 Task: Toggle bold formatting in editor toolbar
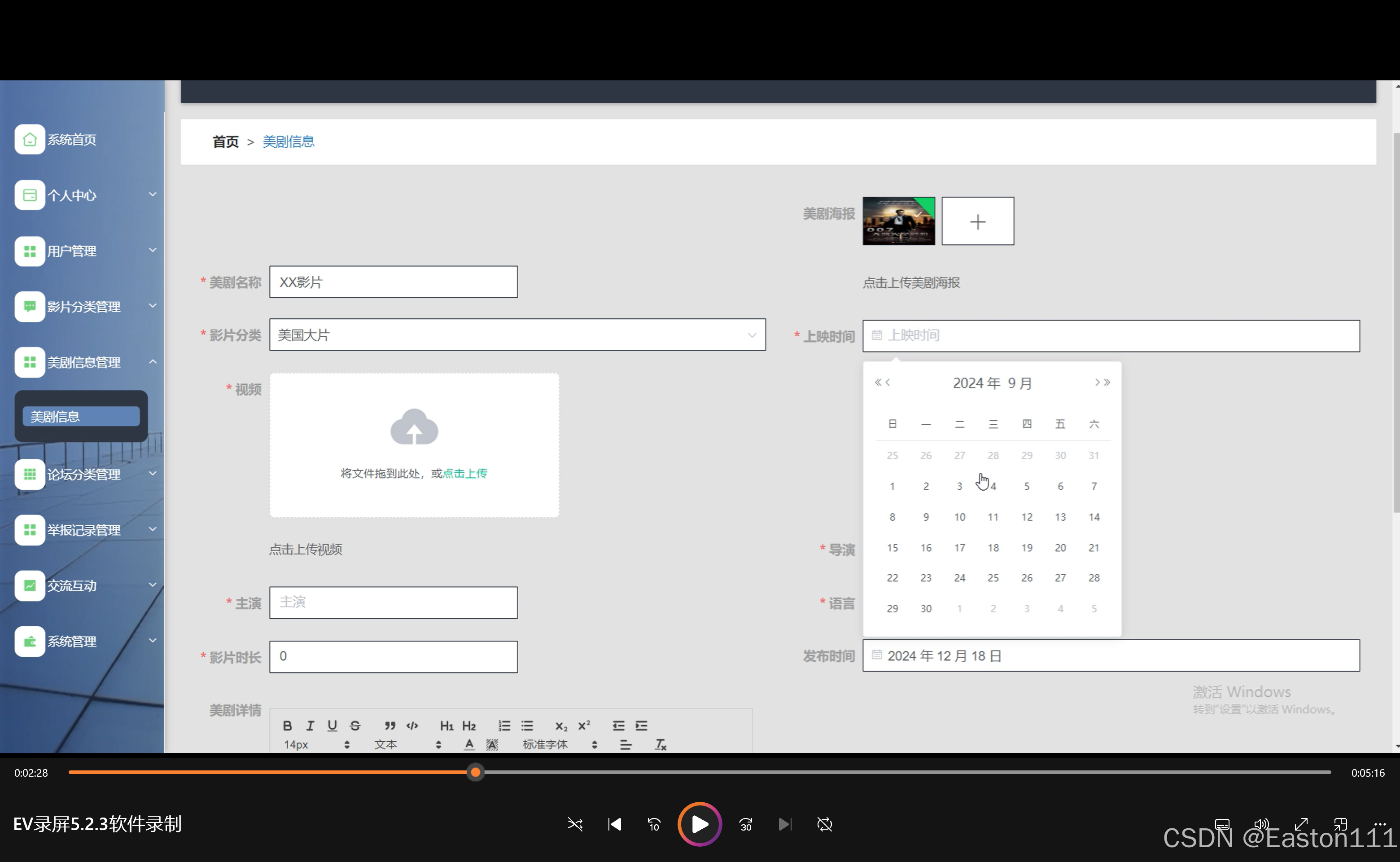(287, 726)
